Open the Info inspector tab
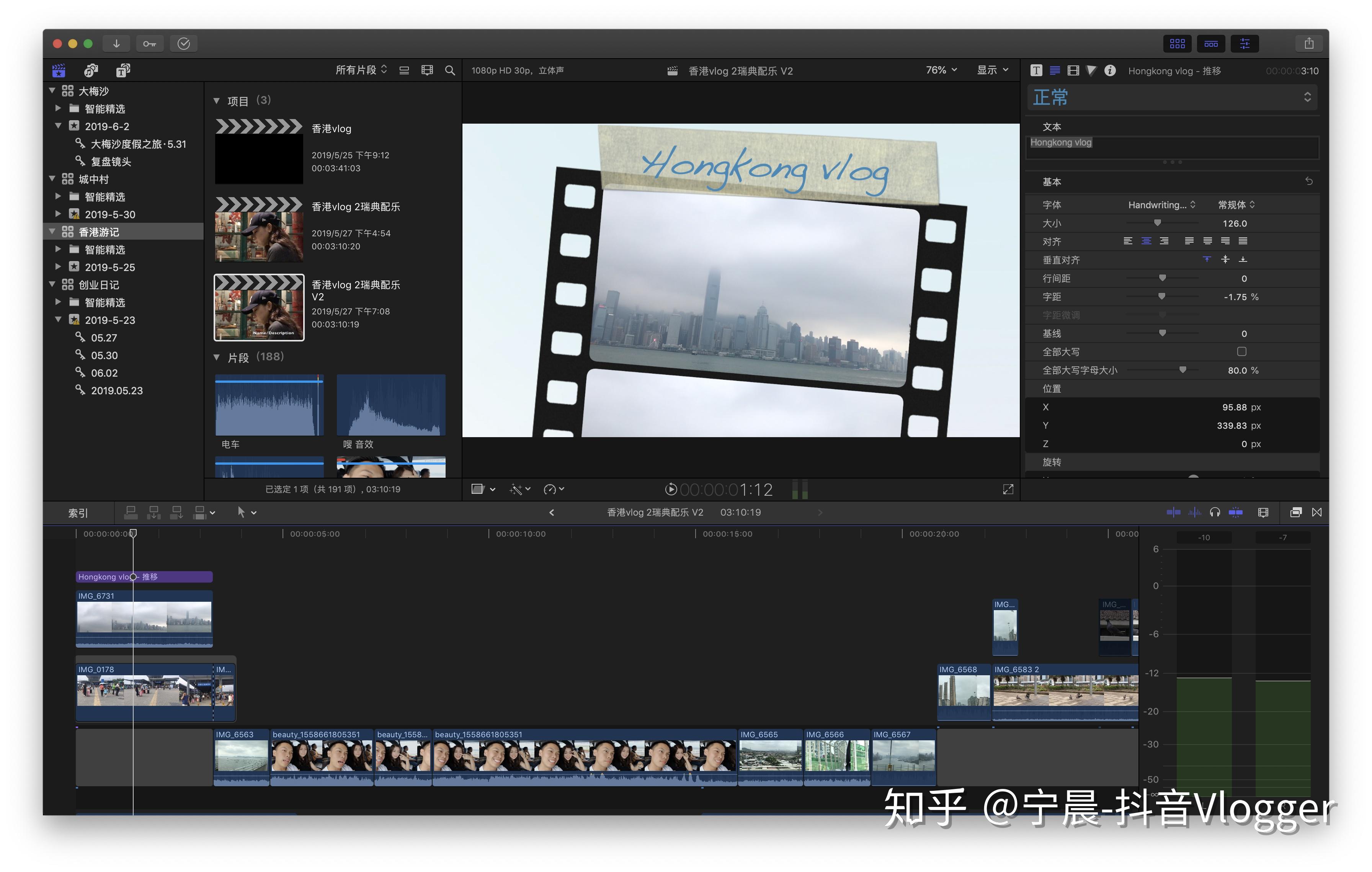This screenshot has width=1372, height=872. [x=1110, y=70]
